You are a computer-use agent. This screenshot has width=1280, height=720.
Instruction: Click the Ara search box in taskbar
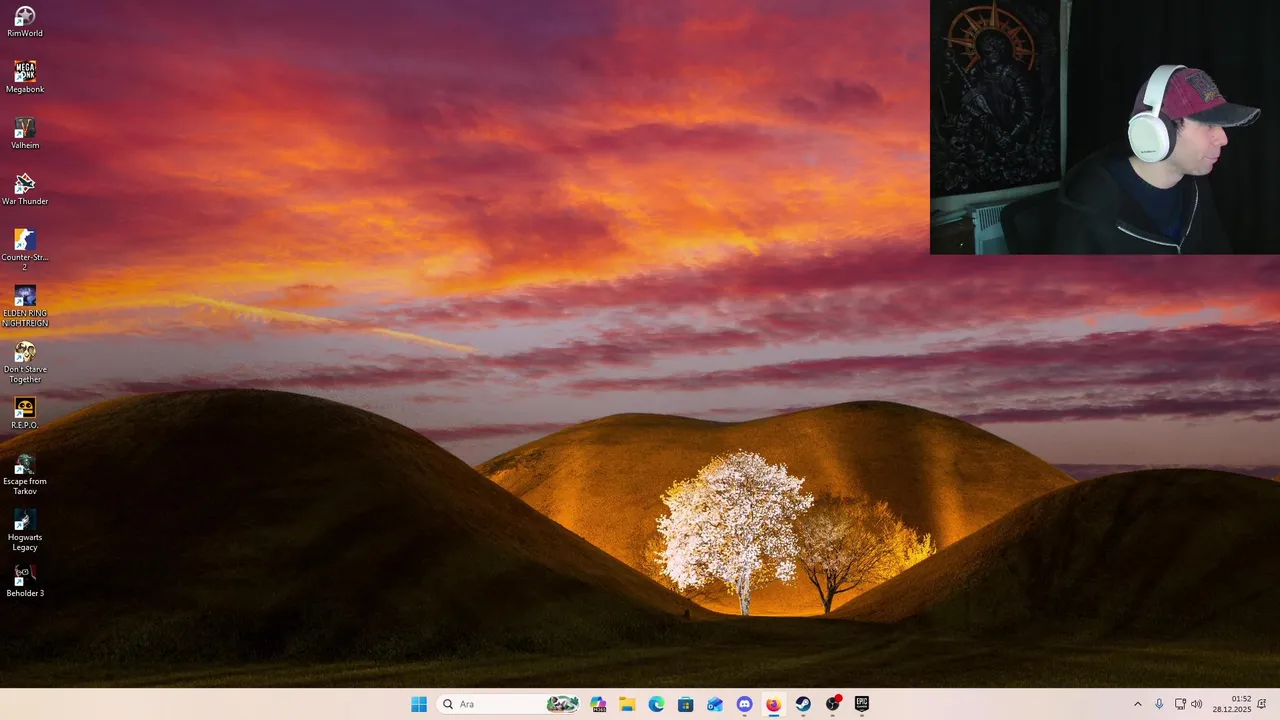coord(509,704)
